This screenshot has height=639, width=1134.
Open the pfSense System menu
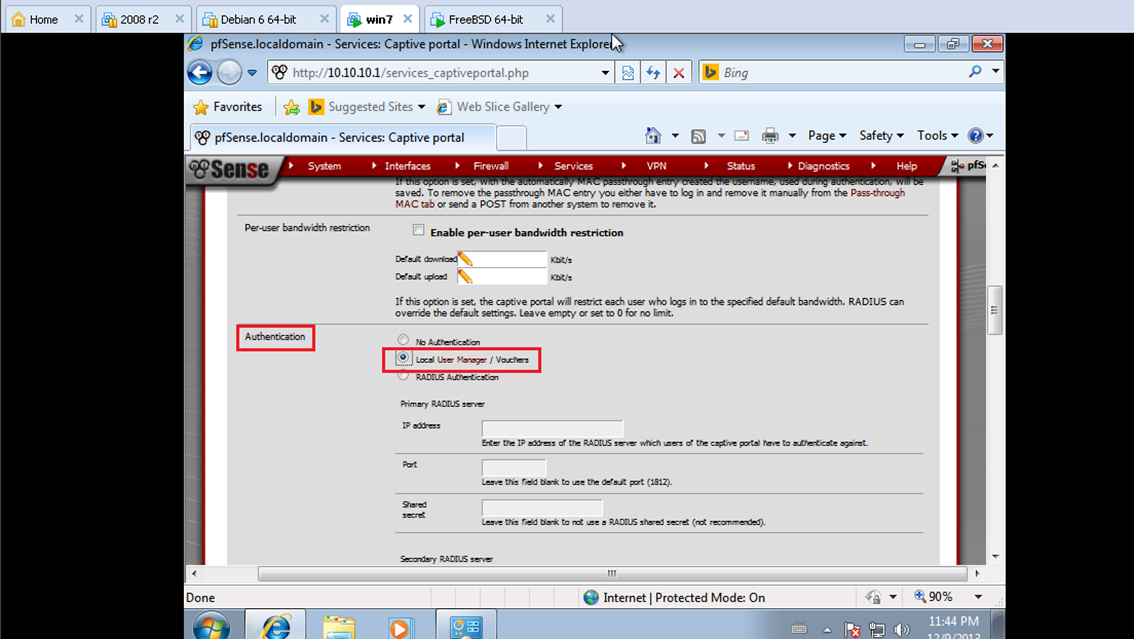pyautogui.click(x=324, y=166)
